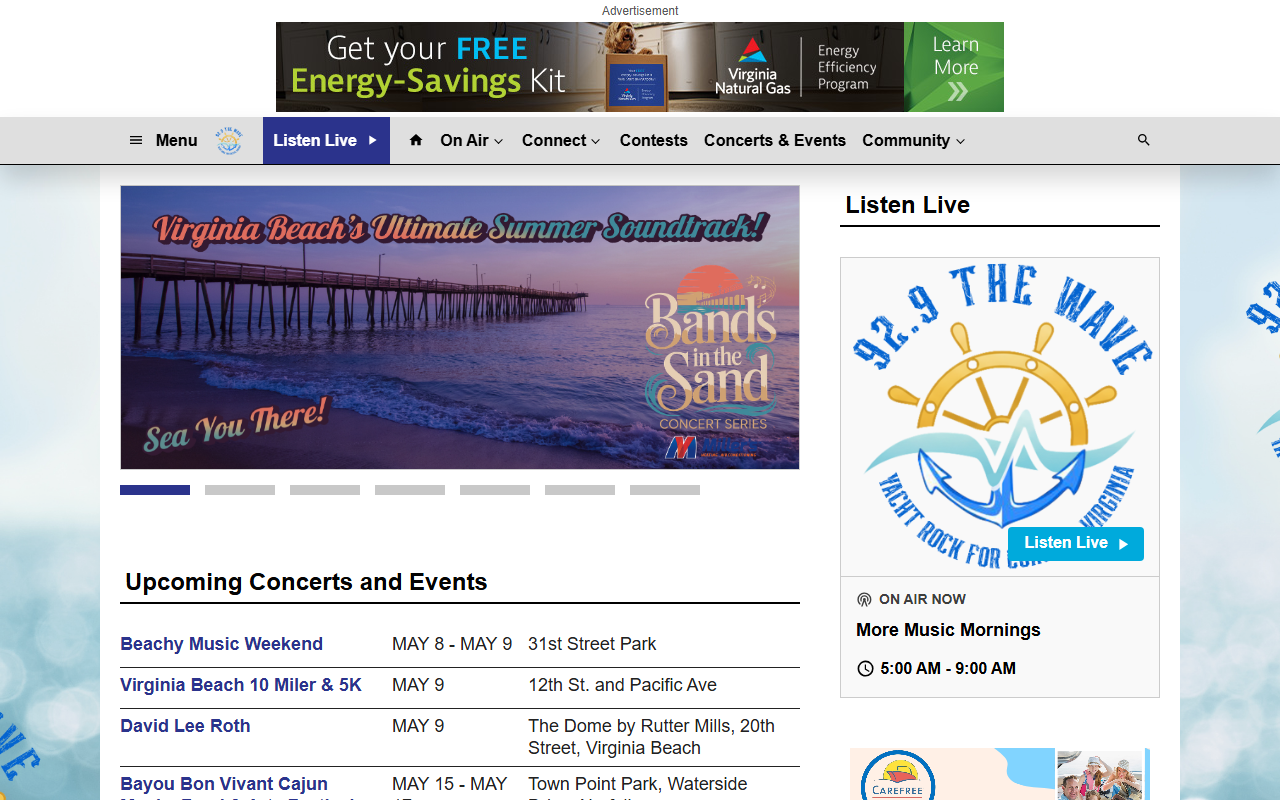This screenshot has width=1280, height=800.
Task: Click the On Air Now podcast icon
Action: [864, 599]
